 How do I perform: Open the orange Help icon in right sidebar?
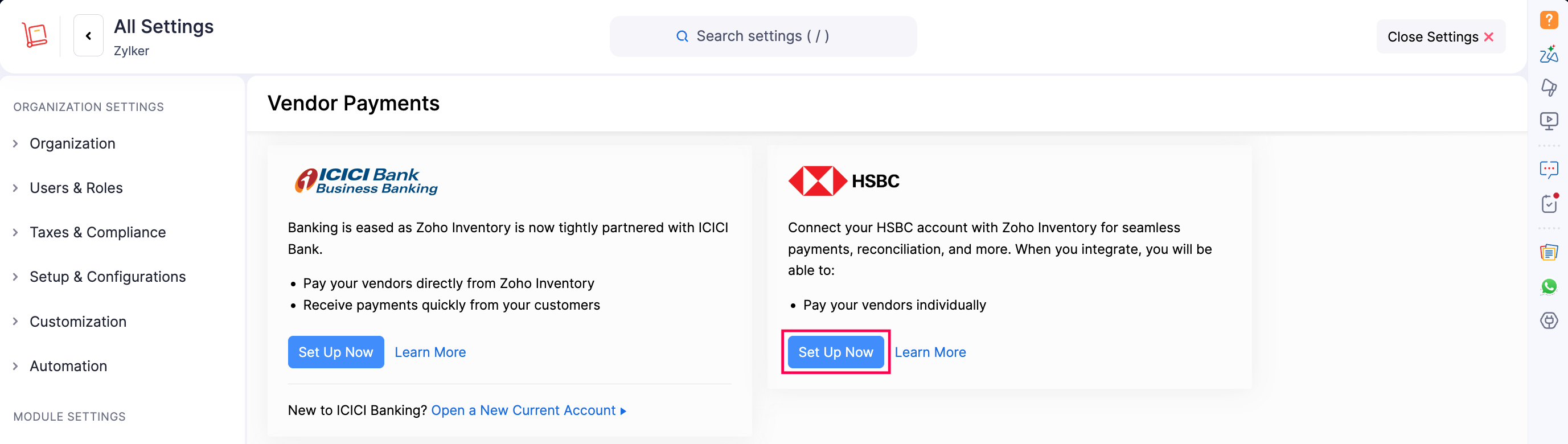tap(1549, 20)
